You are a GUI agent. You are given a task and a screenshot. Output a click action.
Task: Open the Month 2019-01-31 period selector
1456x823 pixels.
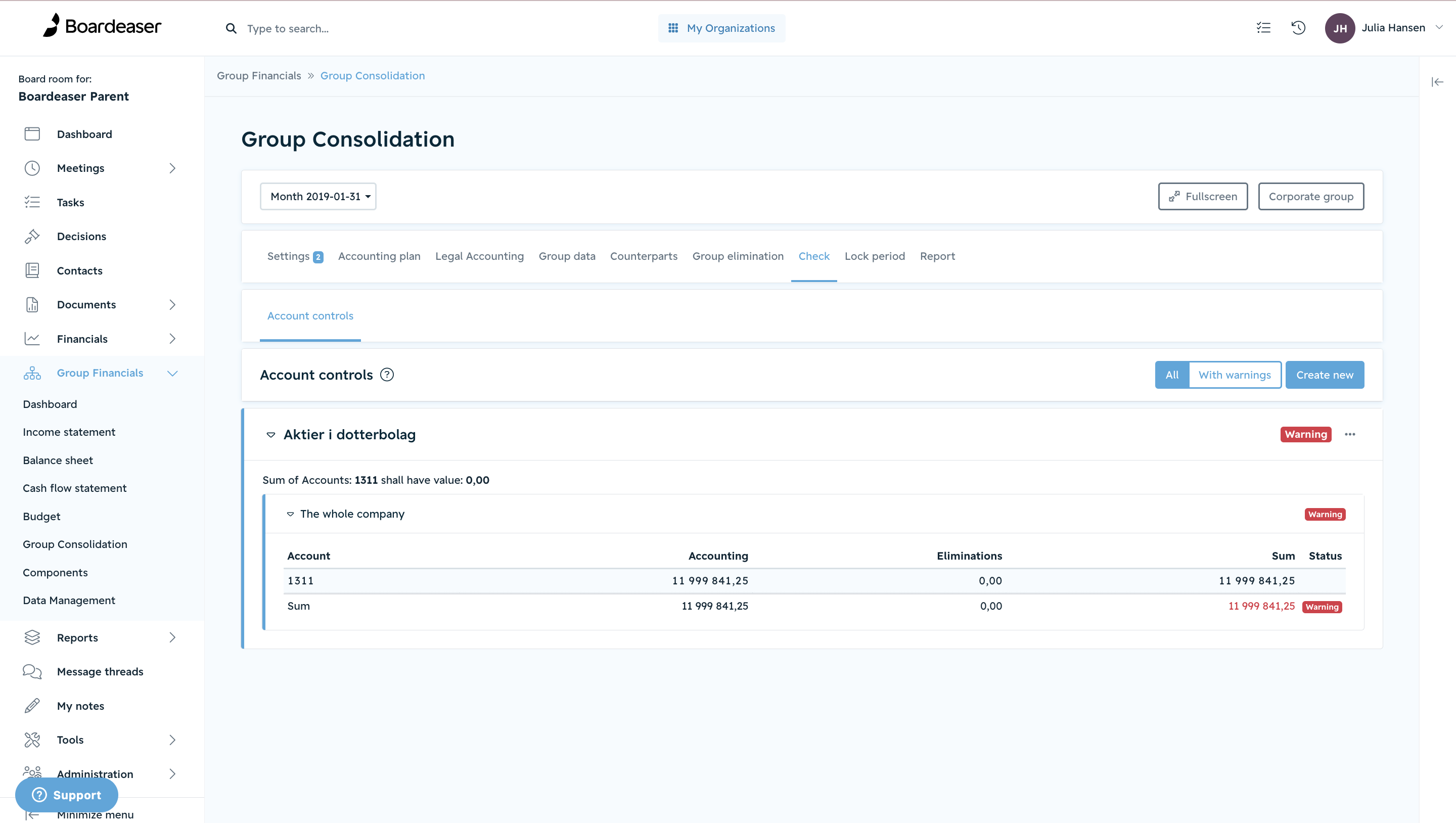(x=317, y=196)
